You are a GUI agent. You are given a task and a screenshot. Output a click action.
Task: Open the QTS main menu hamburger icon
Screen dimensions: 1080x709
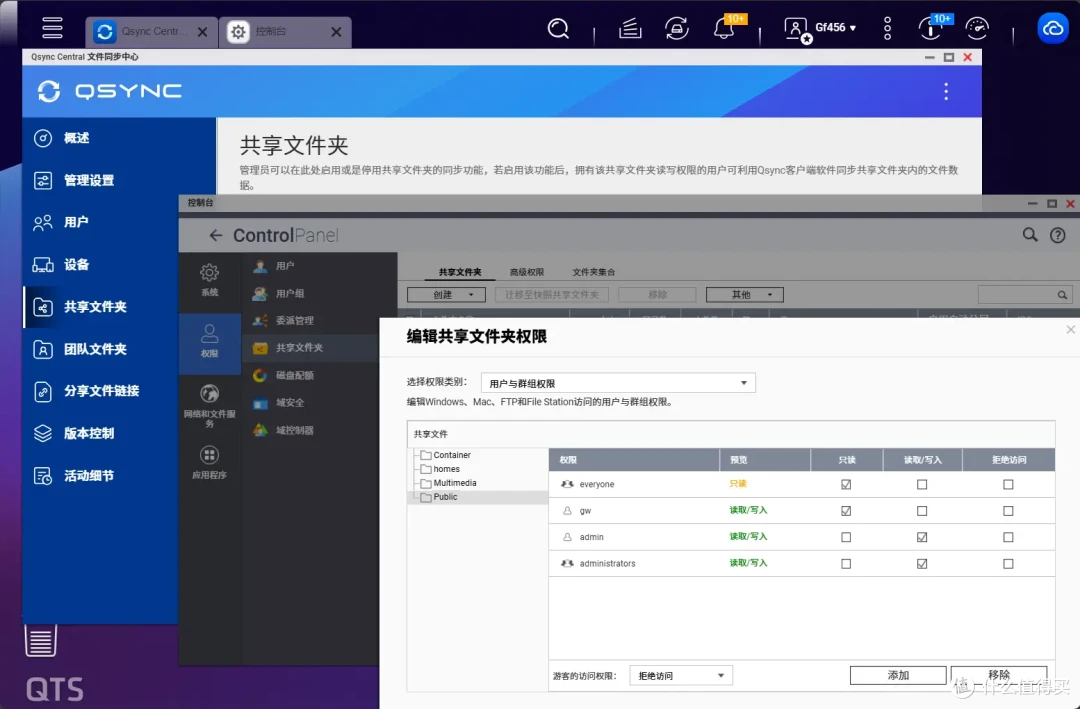(52, 28)
